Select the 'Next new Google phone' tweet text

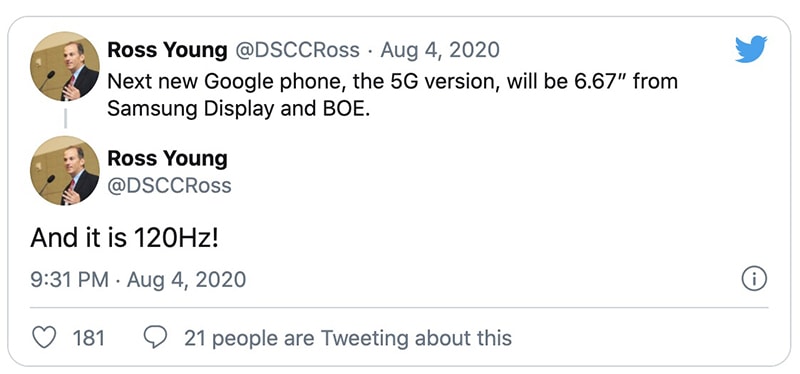click(392, 95)
